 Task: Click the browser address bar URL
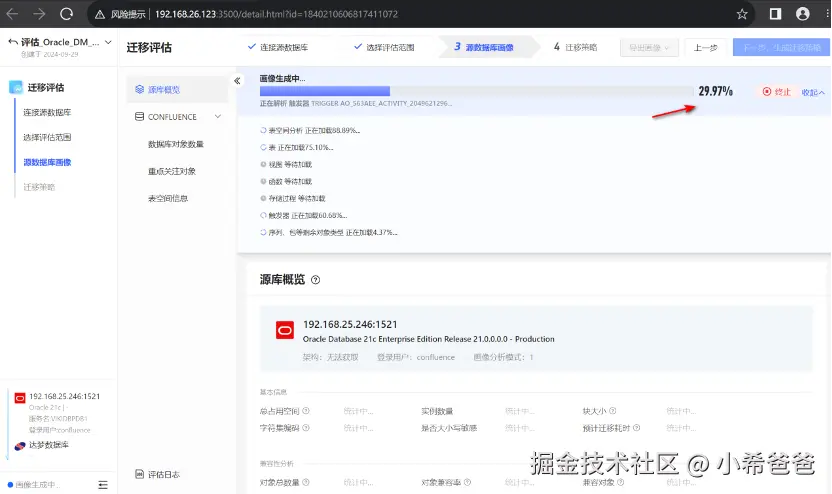tap(276, 14)
